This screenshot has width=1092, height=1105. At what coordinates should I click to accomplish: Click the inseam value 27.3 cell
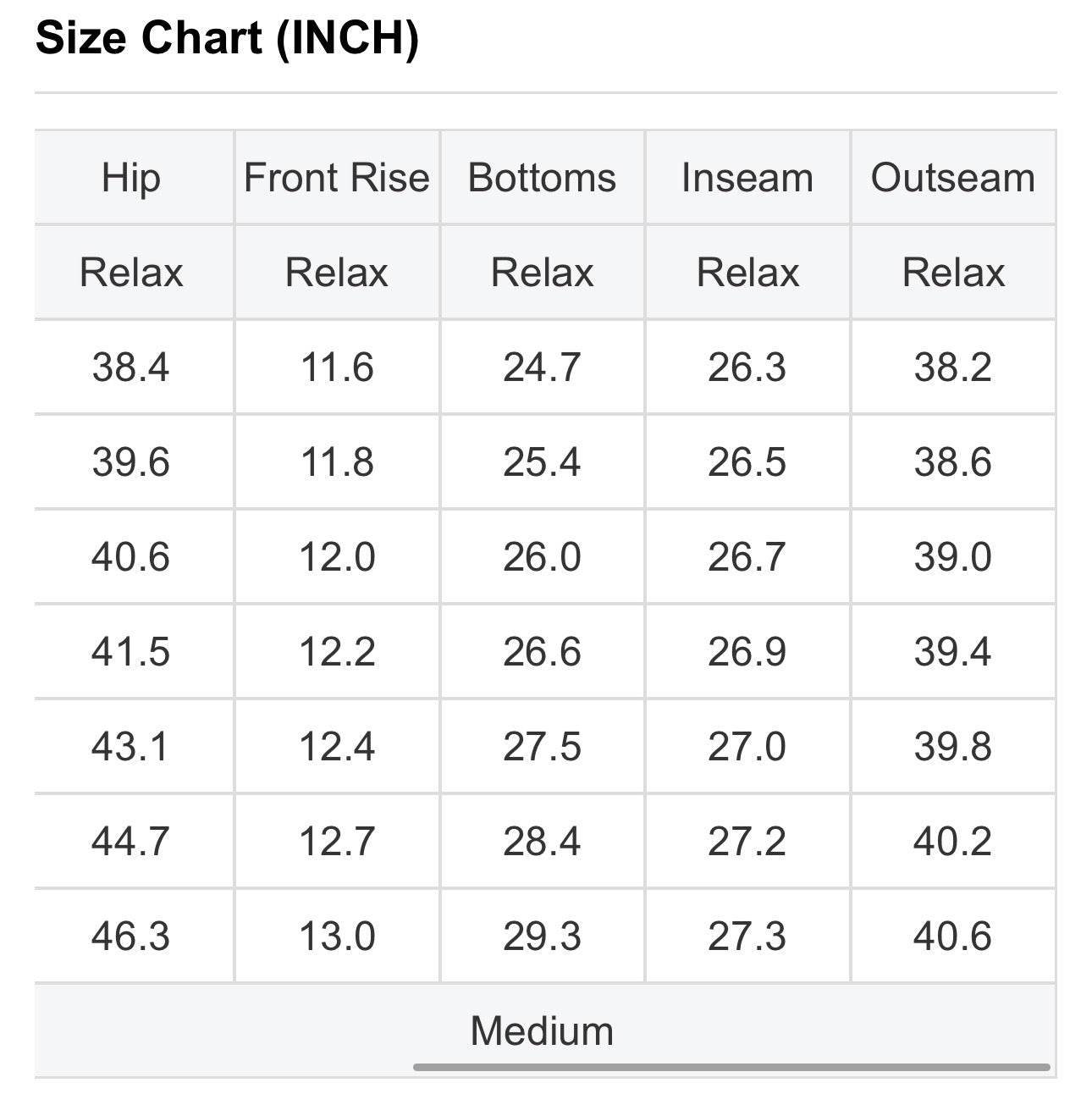point(747,936)
